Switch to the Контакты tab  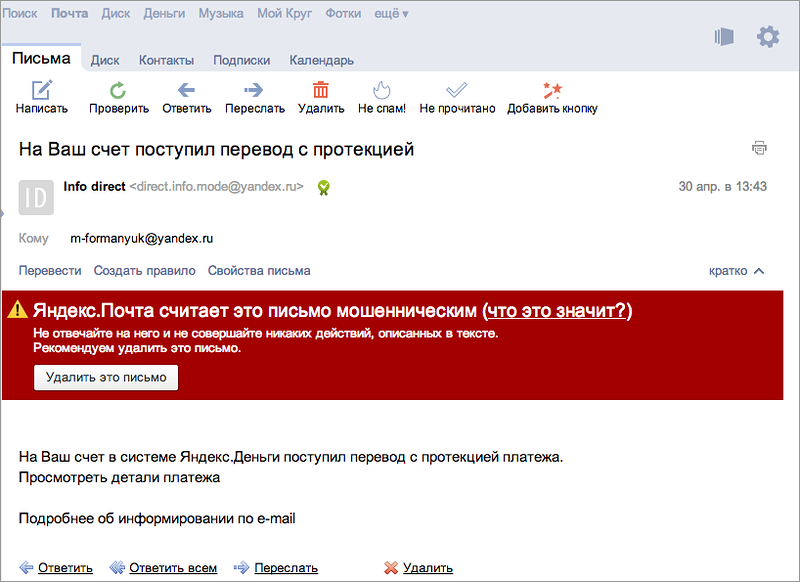click(166, 60)
